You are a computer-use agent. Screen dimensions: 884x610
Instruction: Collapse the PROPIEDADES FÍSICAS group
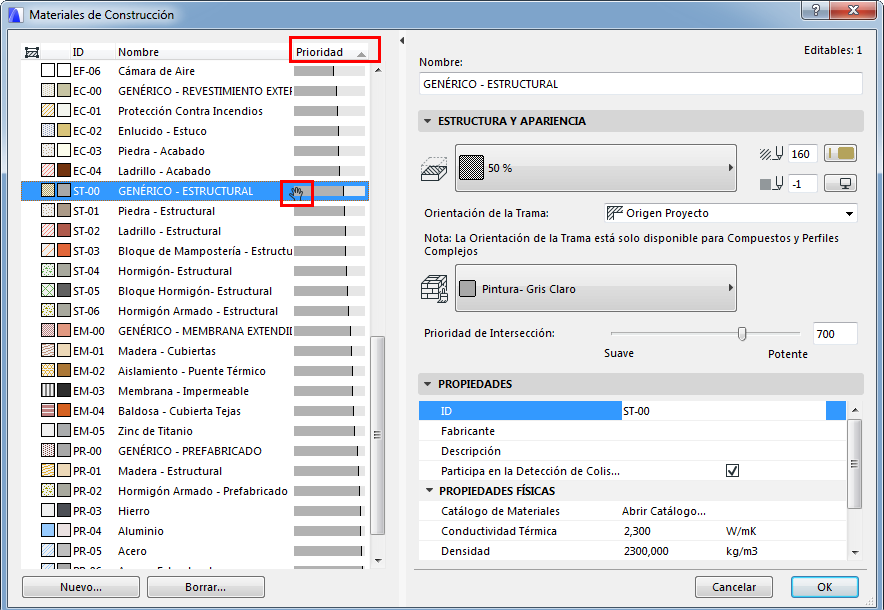point(429,490)
